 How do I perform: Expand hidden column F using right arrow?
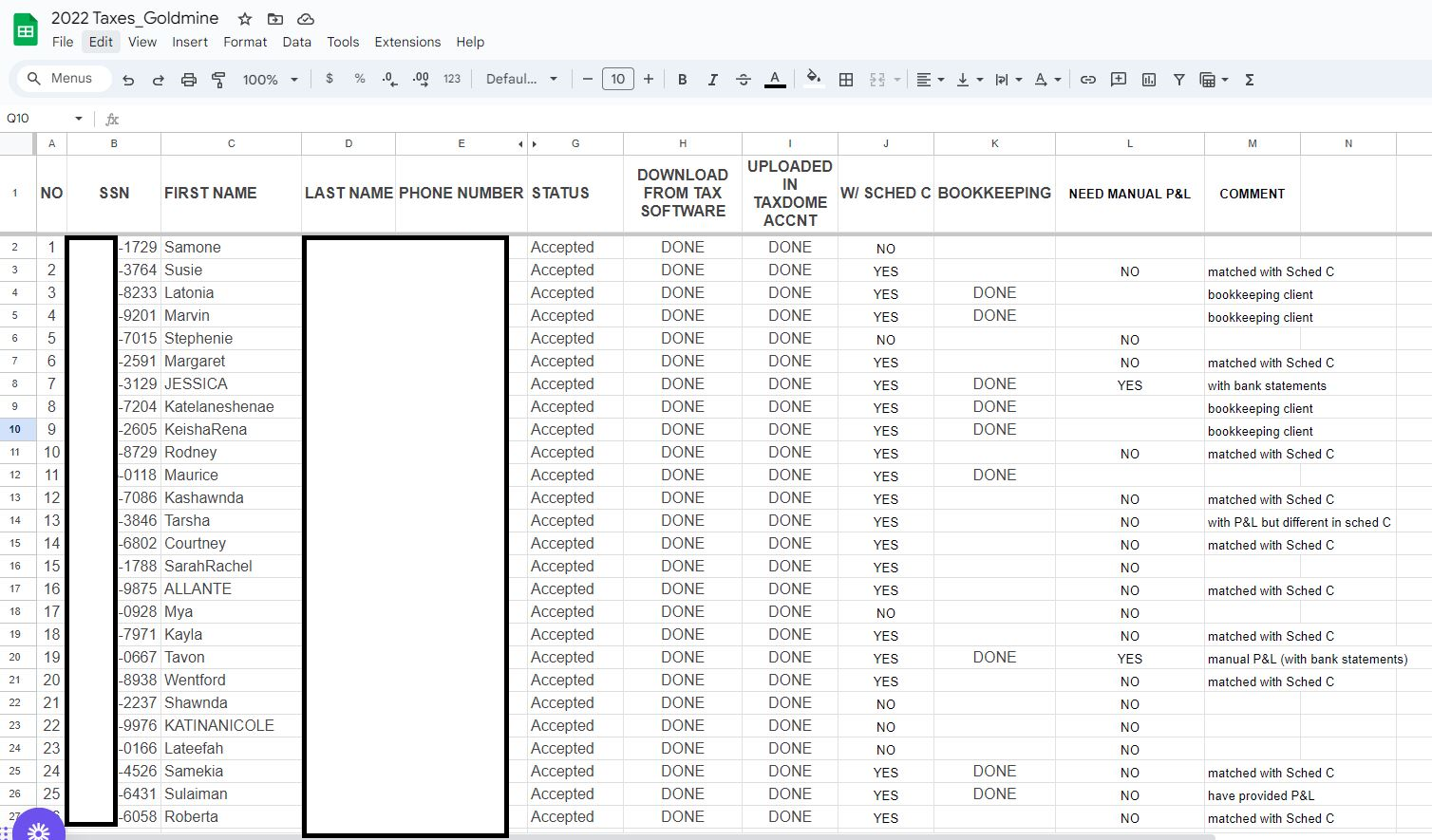pos(535,144)
